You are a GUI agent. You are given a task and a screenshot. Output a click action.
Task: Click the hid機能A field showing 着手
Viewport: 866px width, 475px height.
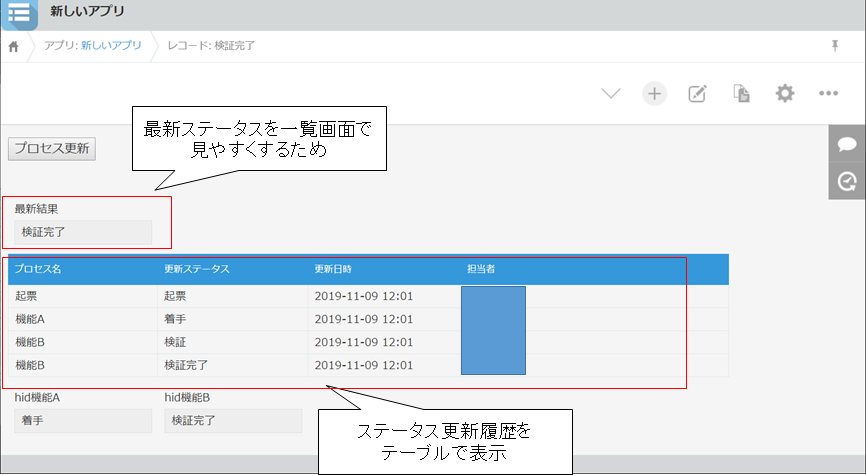(83, 421)
